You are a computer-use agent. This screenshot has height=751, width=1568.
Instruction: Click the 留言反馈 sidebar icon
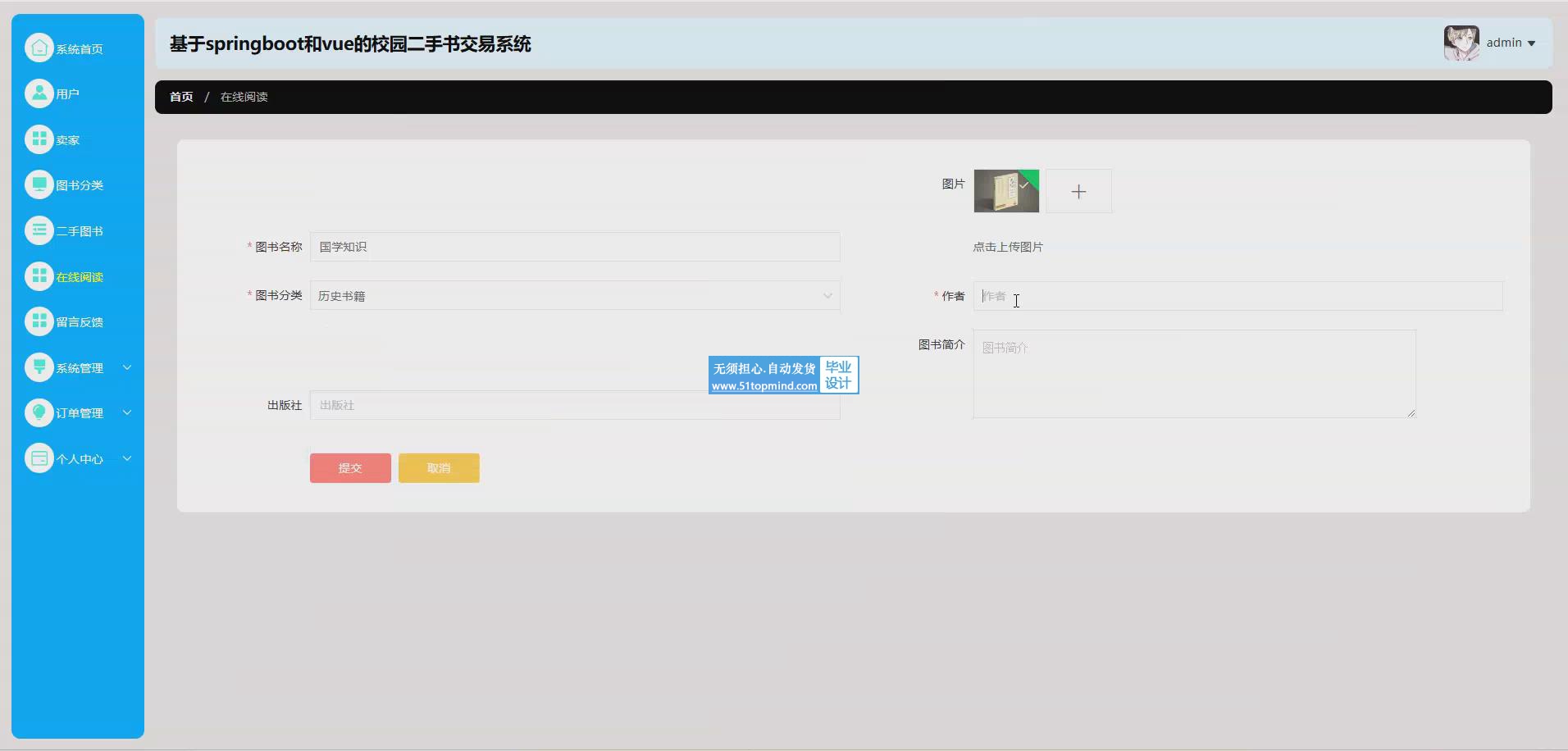click(x=39, y=321)
